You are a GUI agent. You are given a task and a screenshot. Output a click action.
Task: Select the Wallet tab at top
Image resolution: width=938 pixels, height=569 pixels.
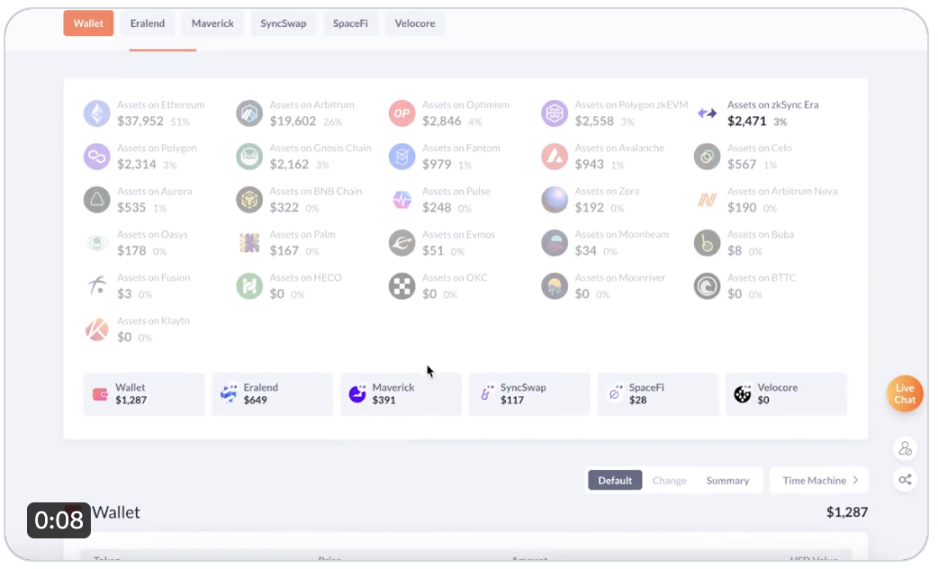coord(89,23)
